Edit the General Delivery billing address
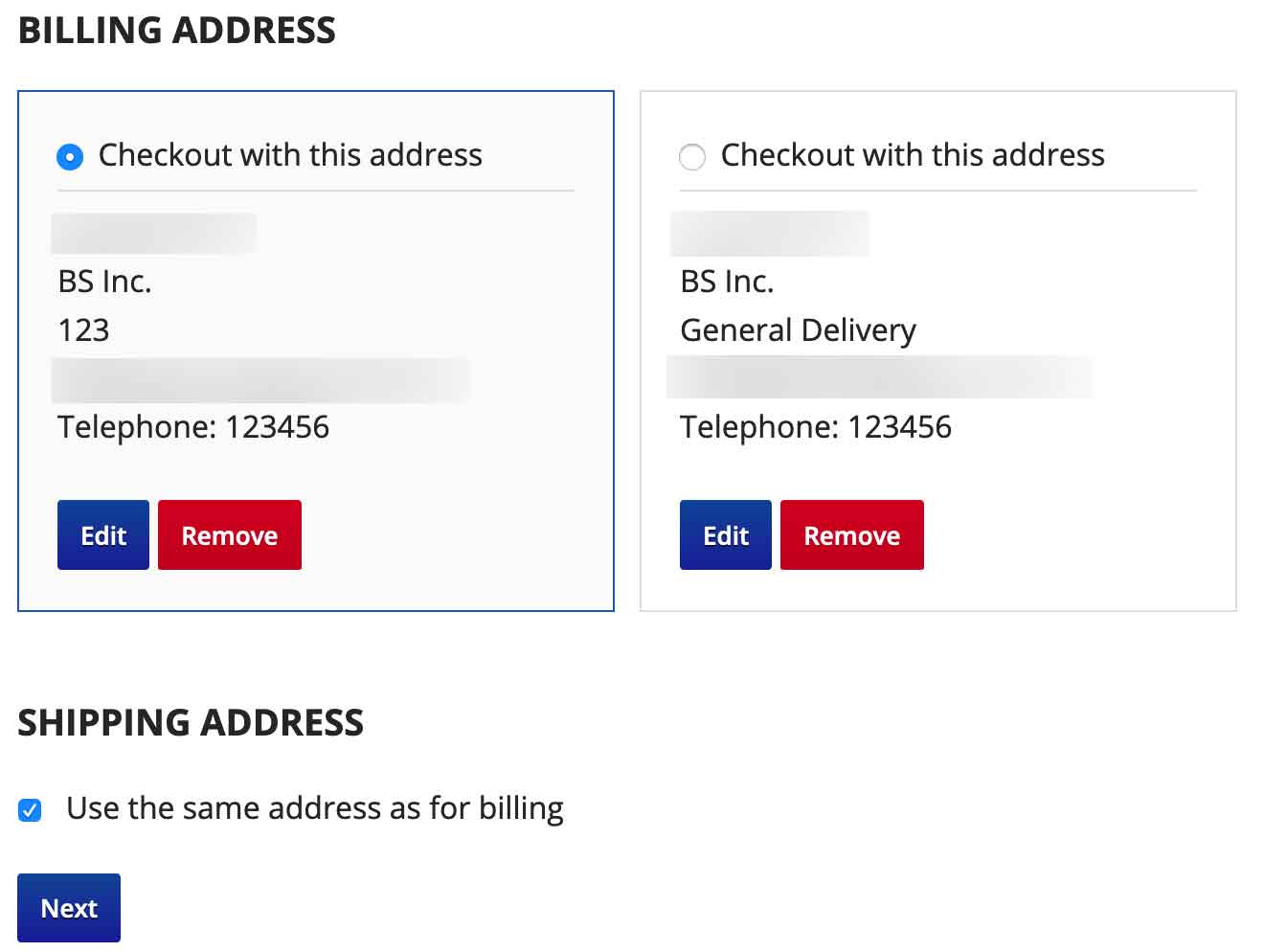The image size is (1264, 952). point(726,535)
